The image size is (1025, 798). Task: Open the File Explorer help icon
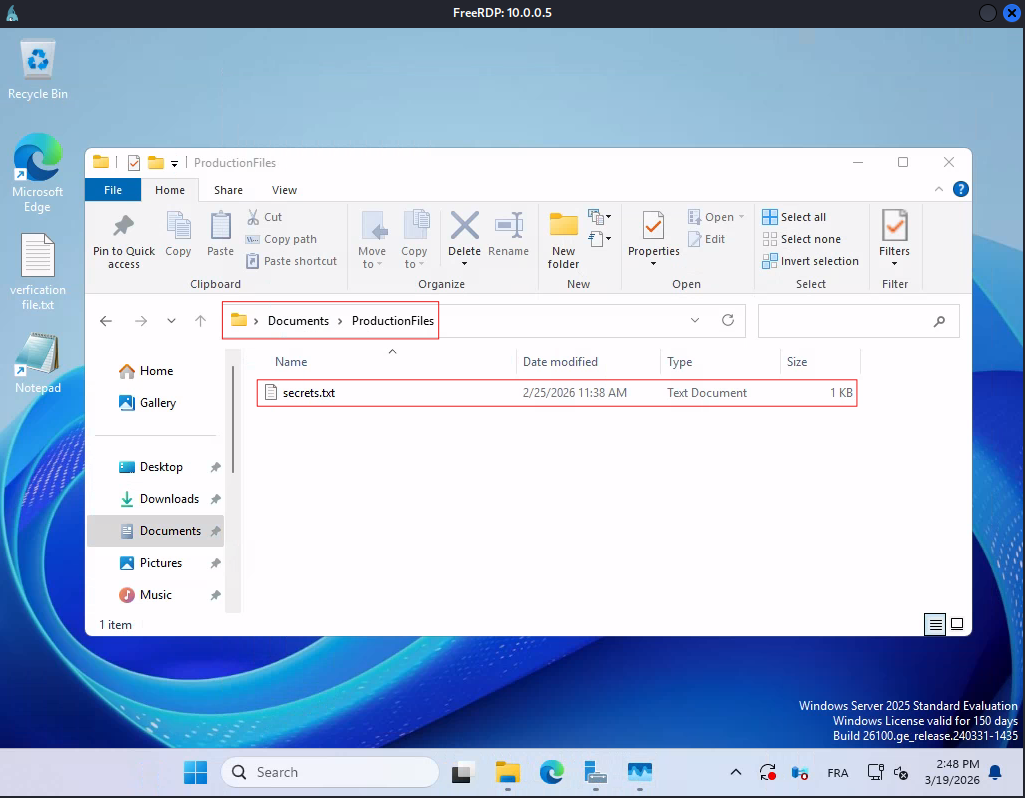pos(960,189)
